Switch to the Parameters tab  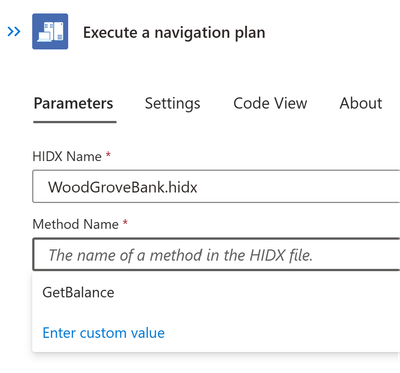[74, 103]
